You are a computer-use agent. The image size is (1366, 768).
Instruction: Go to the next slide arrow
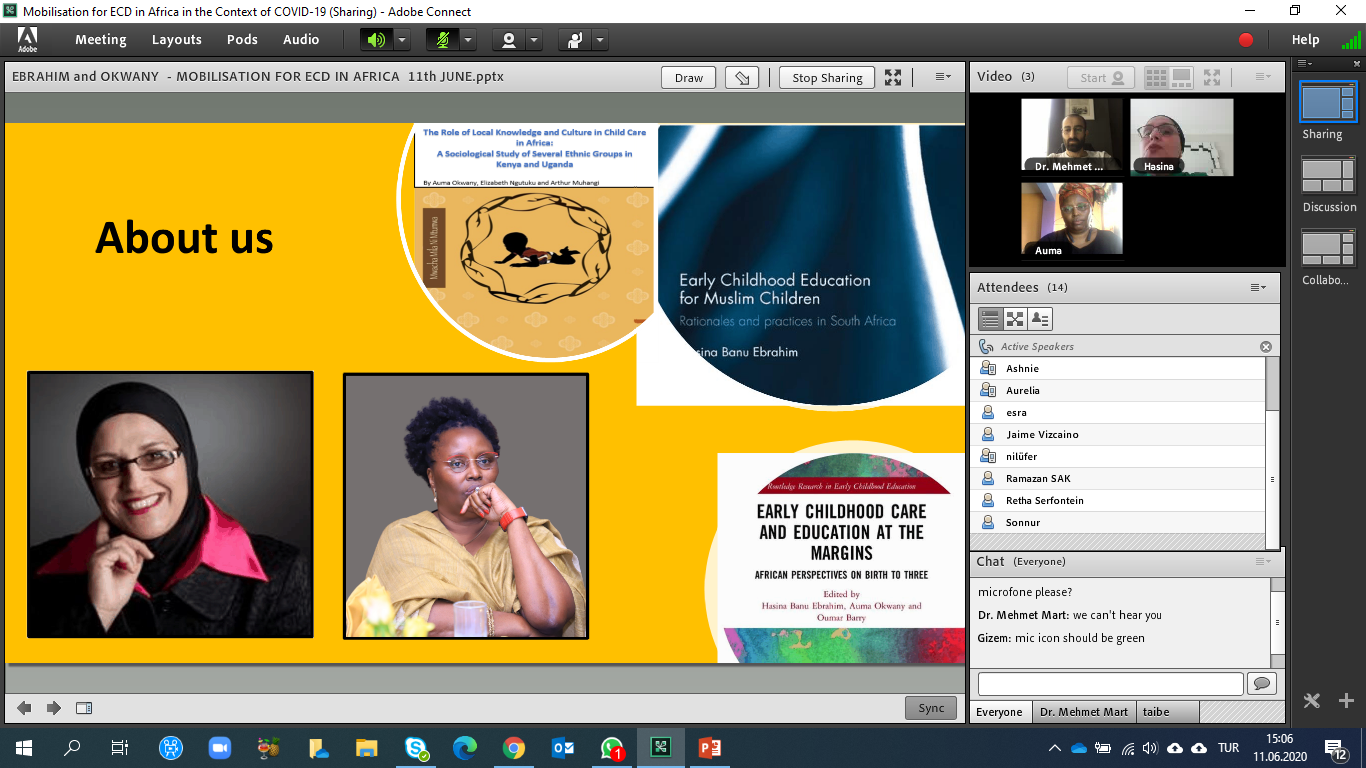click(54, 708)
